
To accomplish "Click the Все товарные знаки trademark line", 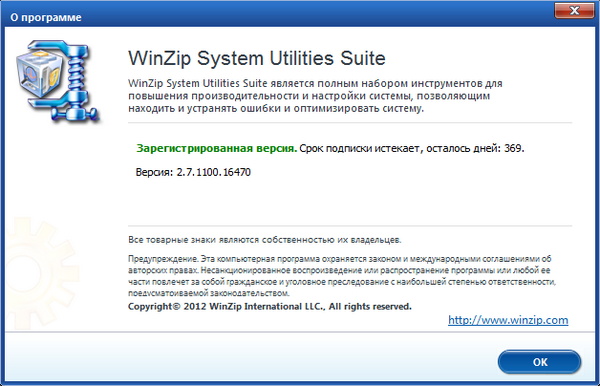I will 265,240.
